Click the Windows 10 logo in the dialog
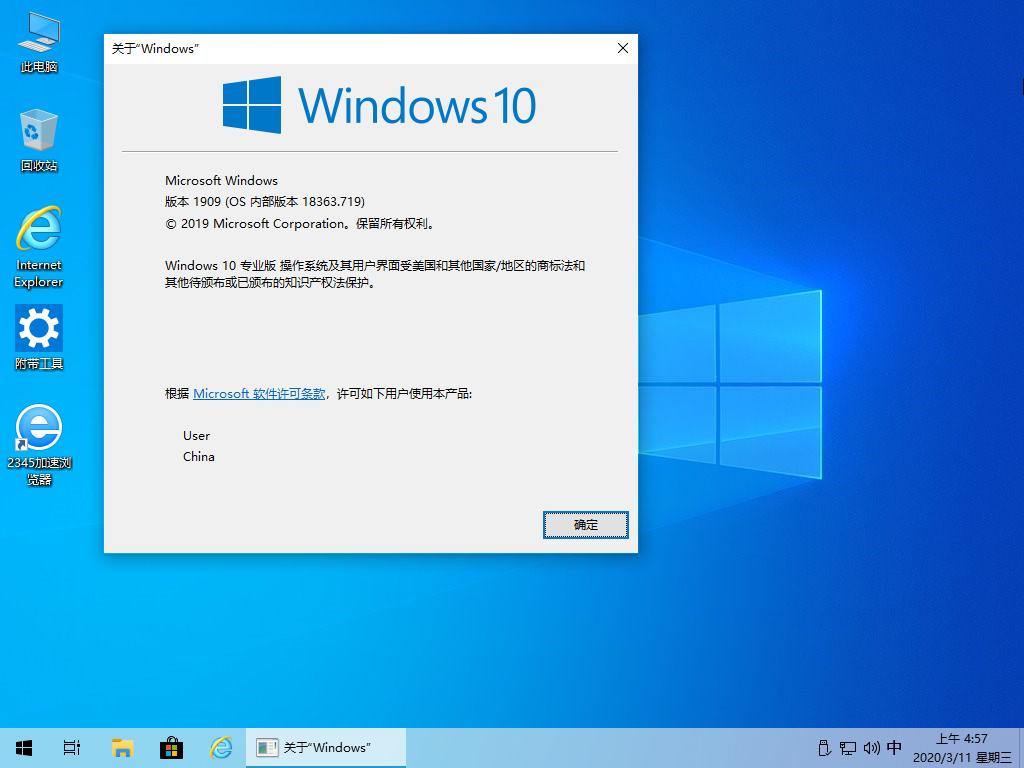The image size is (1024, 768). pos(379,105)
